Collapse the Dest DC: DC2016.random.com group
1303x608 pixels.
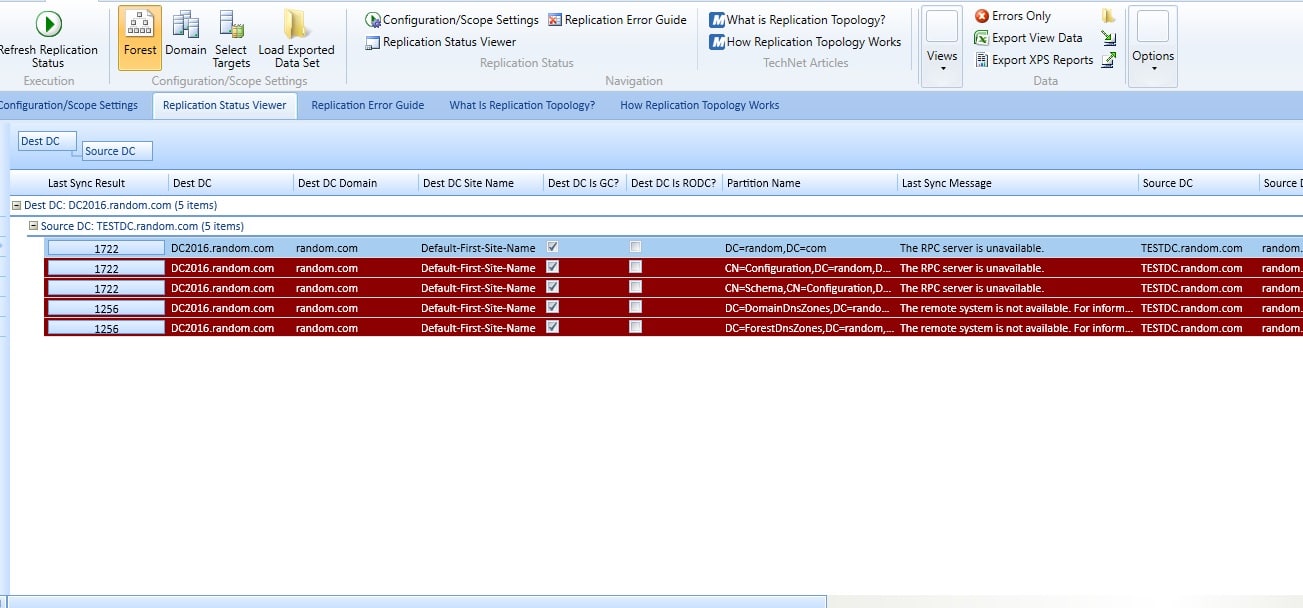click(14, 204)
